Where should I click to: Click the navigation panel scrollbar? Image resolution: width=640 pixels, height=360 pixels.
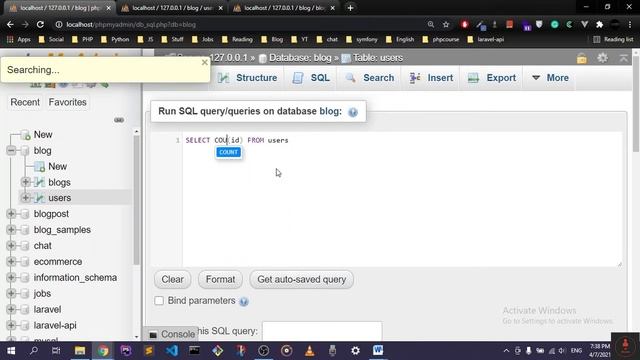(136, 200)
